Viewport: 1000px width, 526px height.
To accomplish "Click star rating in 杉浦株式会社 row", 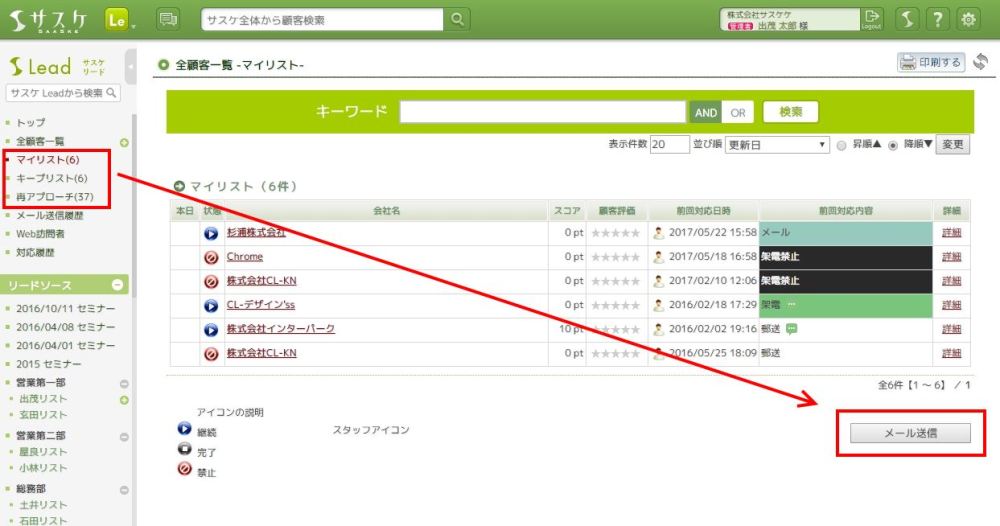I will point(615,233).
